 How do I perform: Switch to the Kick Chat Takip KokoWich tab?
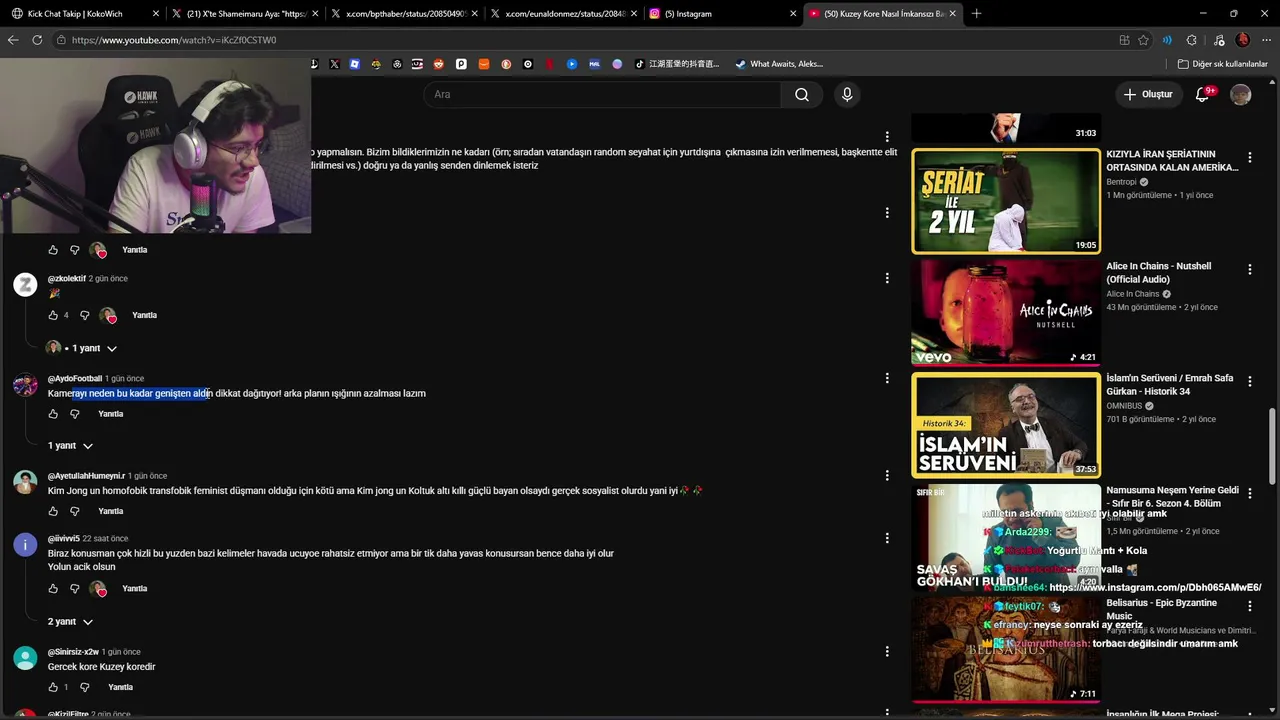click(x=84, y=14)
